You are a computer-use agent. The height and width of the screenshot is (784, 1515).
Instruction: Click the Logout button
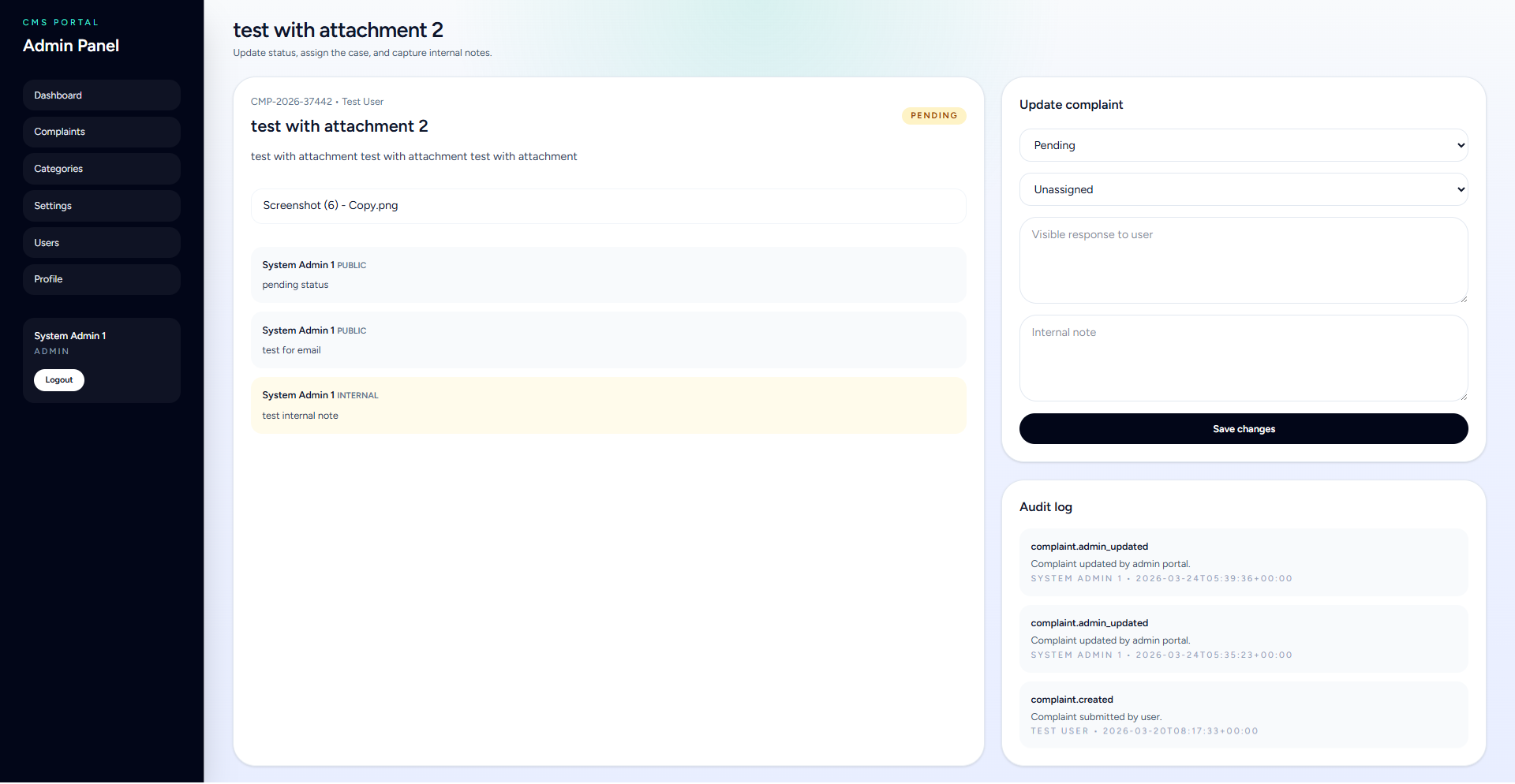coord(59,380)
